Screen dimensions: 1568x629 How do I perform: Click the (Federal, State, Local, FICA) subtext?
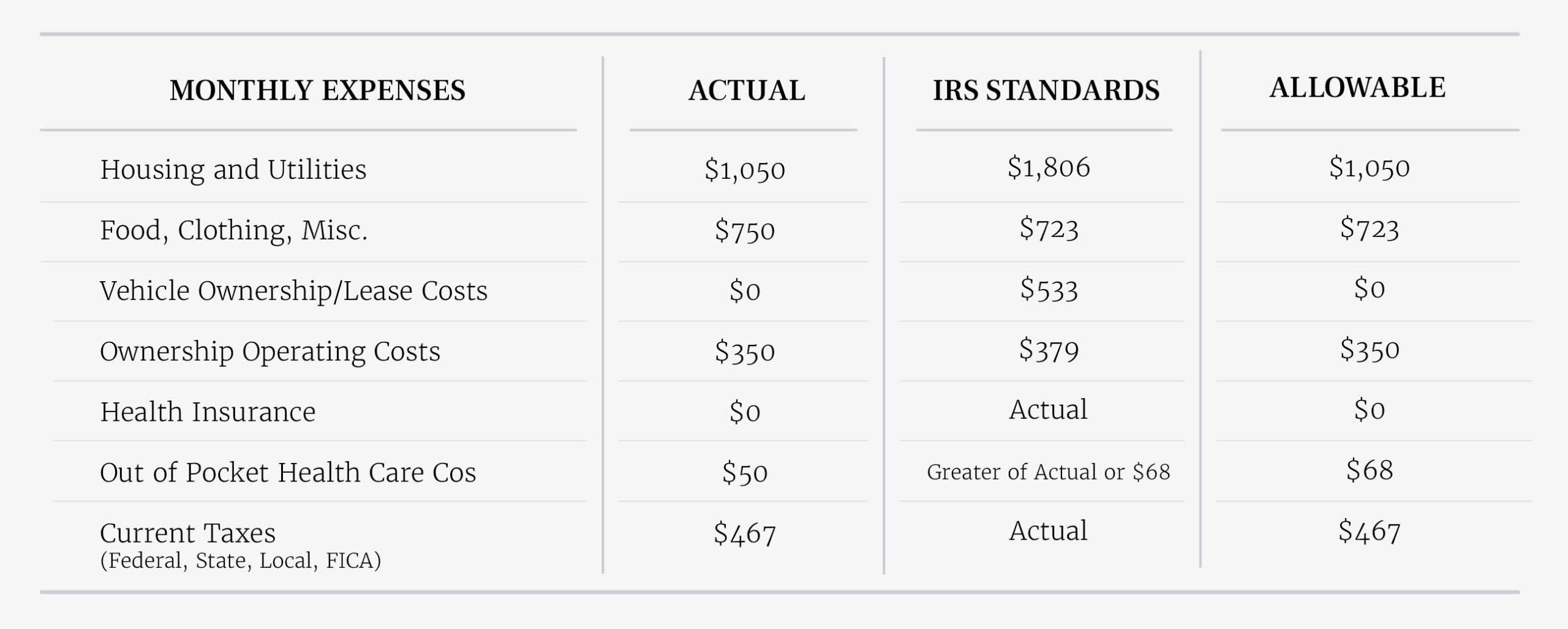[240, 561]
